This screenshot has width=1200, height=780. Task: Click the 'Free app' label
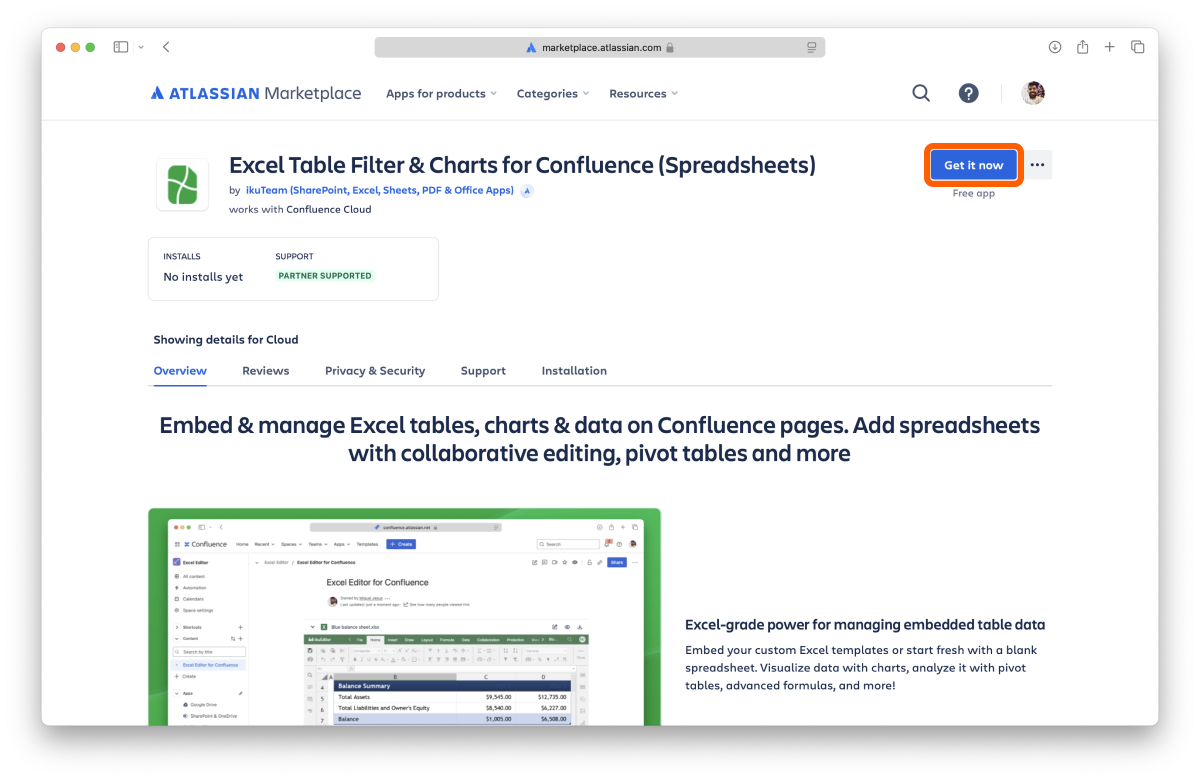(974, 193)
